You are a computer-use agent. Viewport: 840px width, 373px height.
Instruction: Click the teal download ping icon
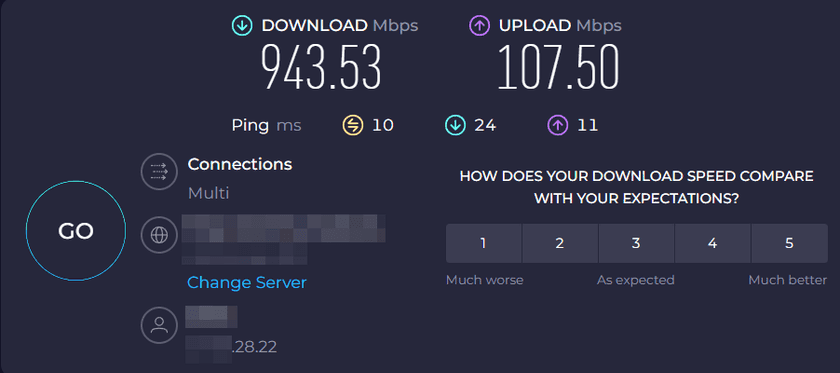pyautogui.click(x=454, y=125)
